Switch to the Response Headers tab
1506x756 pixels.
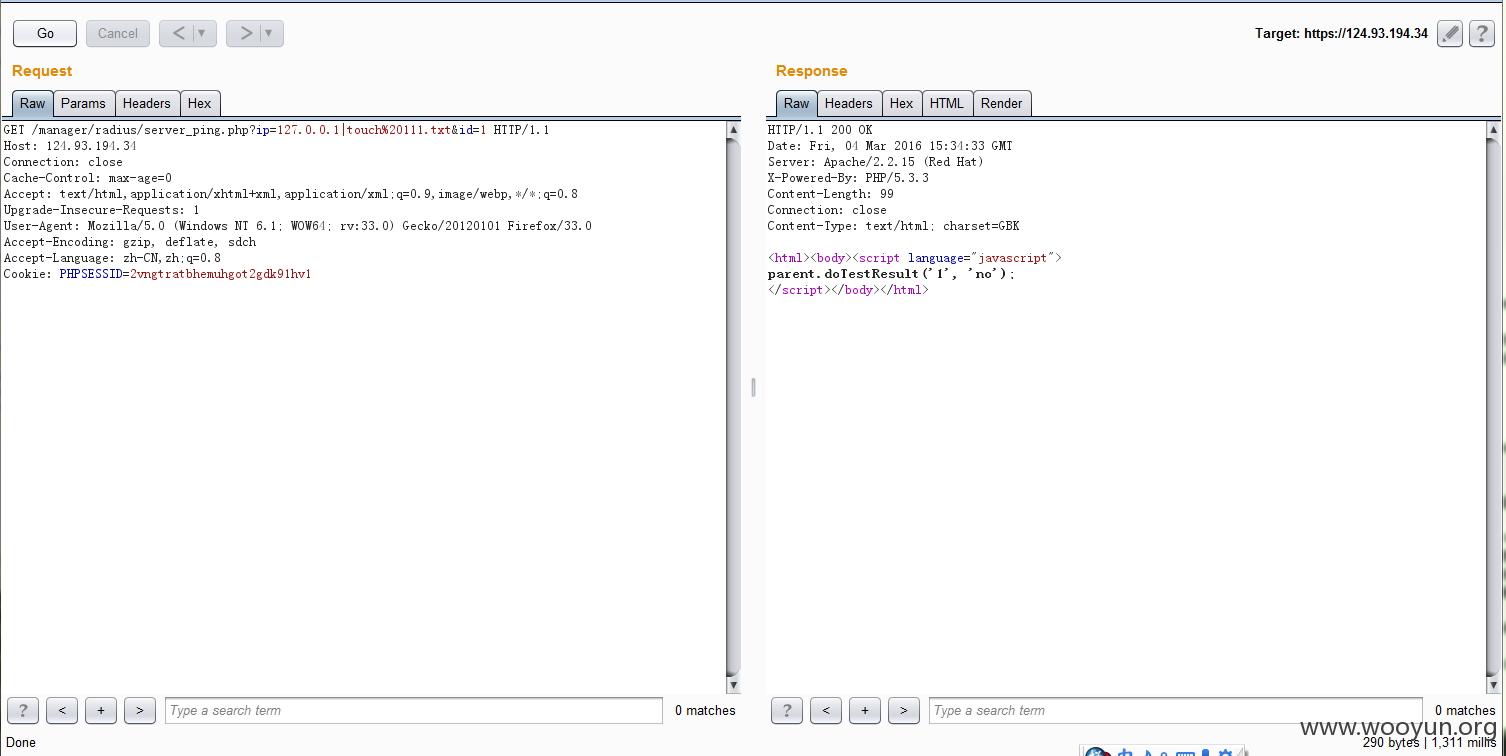click(x=849, y=103)
